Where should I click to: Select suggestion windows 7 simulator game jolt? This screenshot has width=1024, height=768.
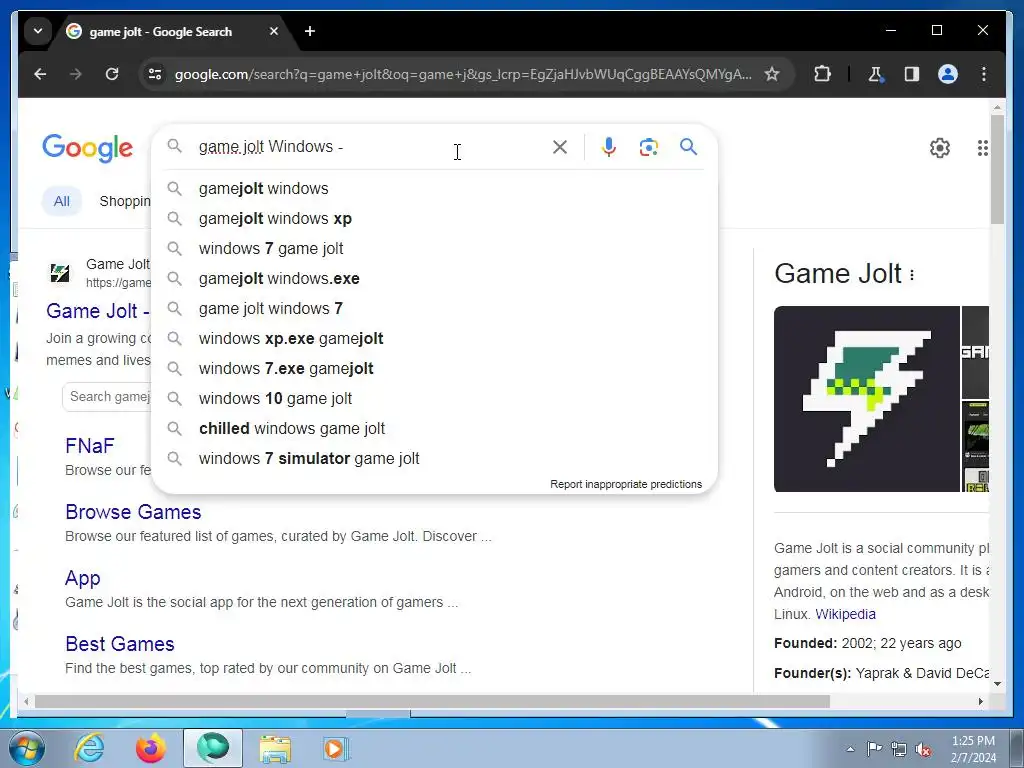click(x=434, y=459)
